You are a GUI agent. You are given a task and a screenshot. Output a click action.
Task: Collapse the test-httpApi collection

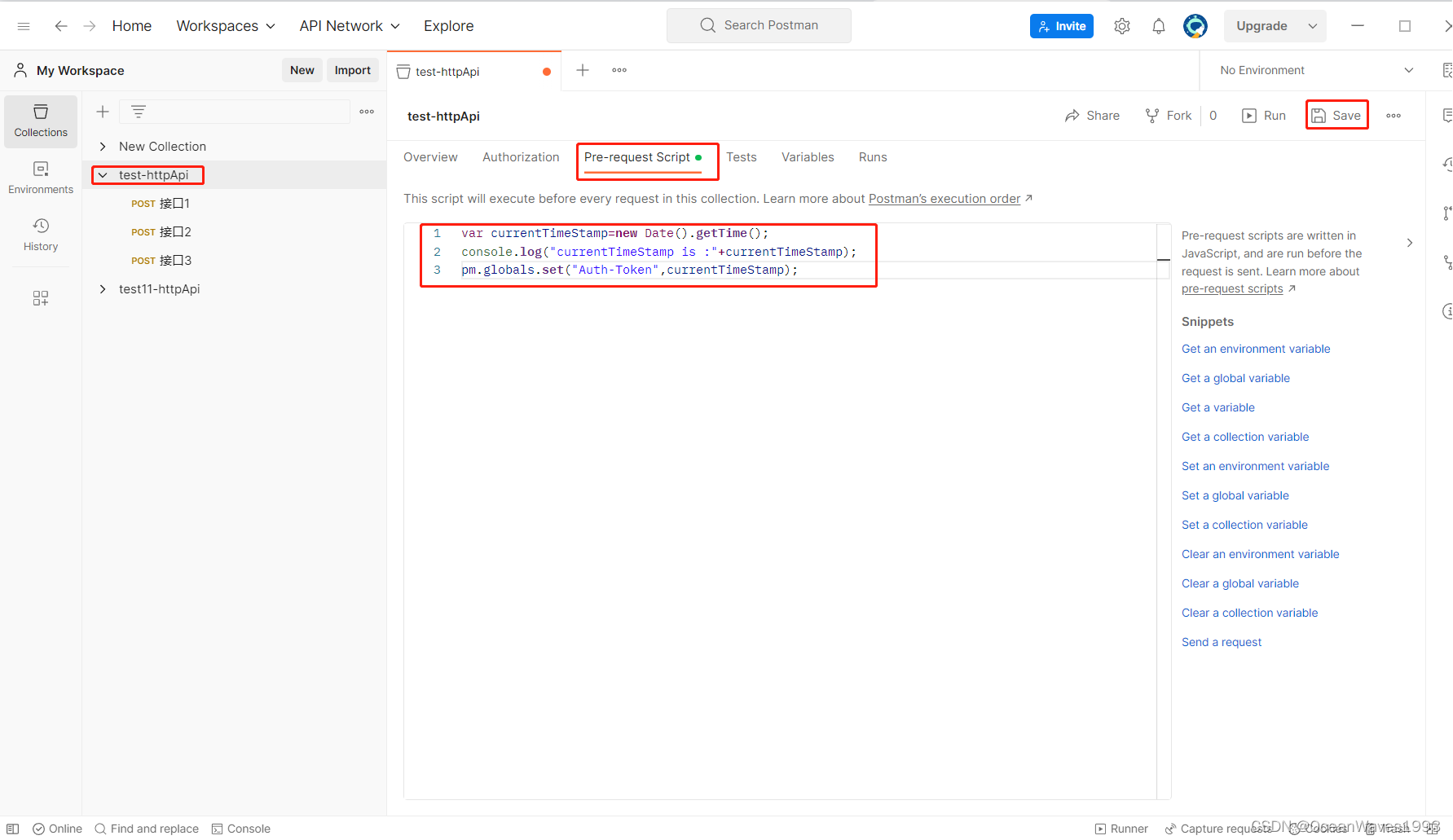click(x=103, y=175)
